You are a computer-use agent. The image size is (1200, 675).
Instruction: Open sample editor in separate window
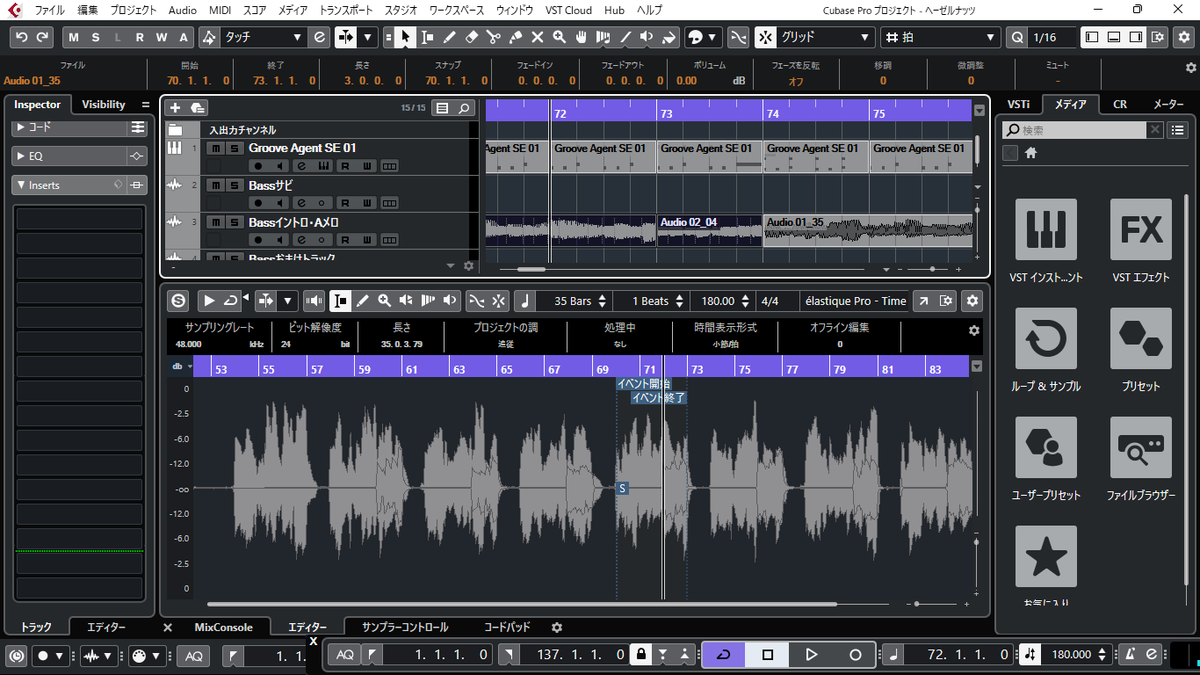click(922, 300)
